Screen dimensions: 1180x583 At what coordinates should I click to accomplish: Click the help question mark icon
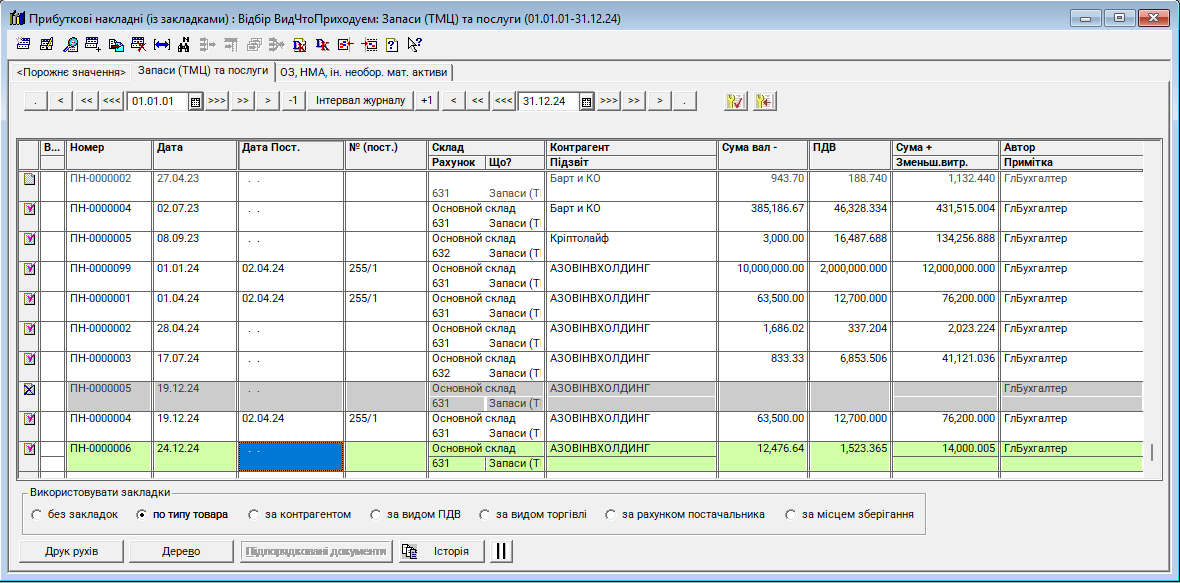pyautogui.click(x=392, y=44)
